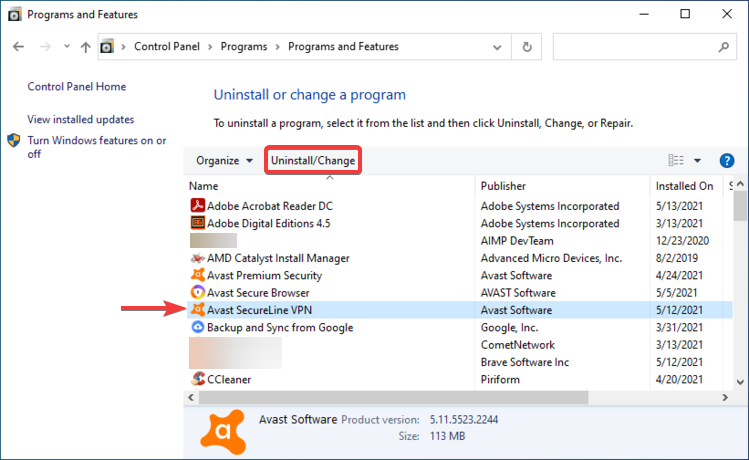This screenshot has width=749, height=460.
Task: Click the Avast Secure Browser icon
Action: point(197,293)
